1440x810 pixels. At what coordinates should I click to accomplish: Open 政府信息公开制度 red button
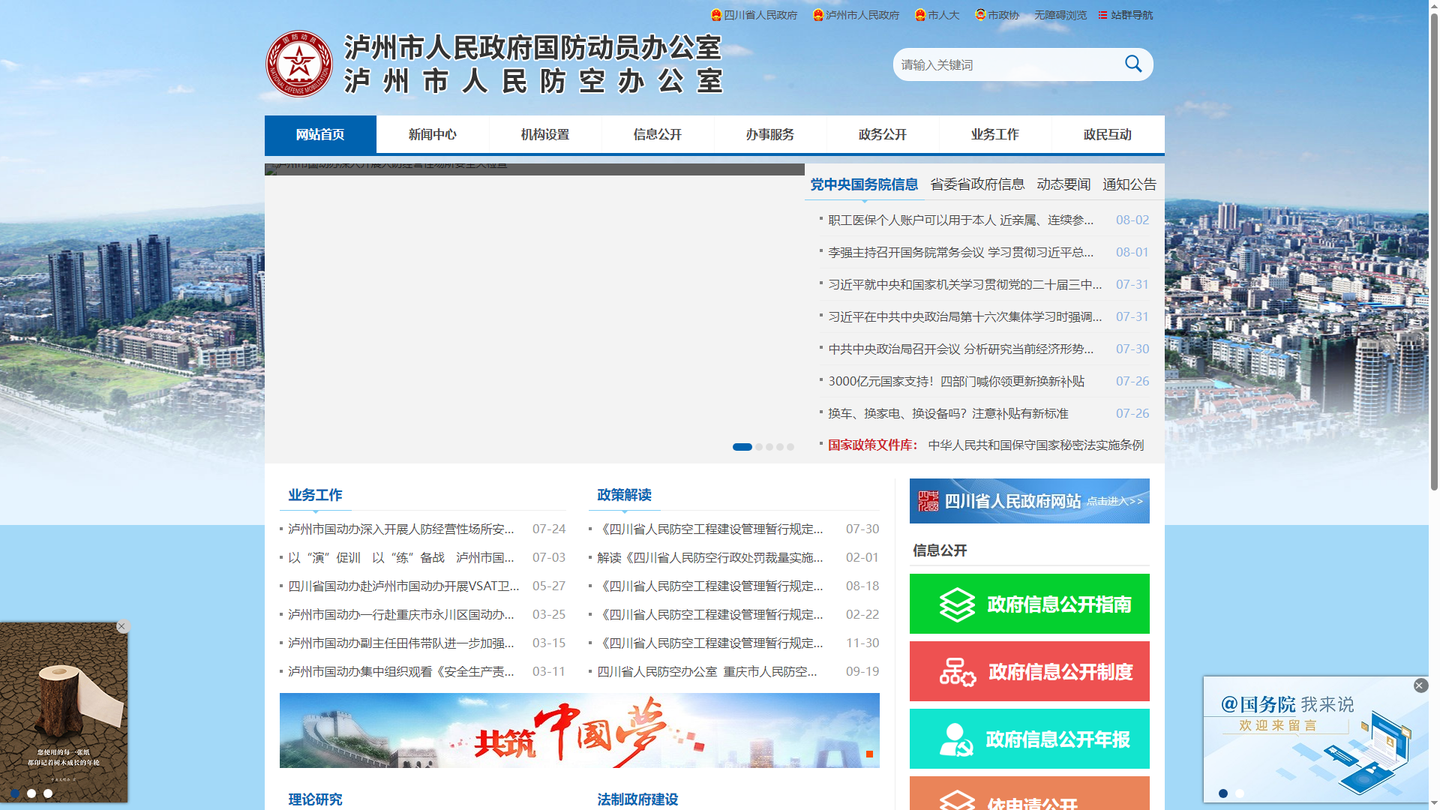[x=1029, y=671]
